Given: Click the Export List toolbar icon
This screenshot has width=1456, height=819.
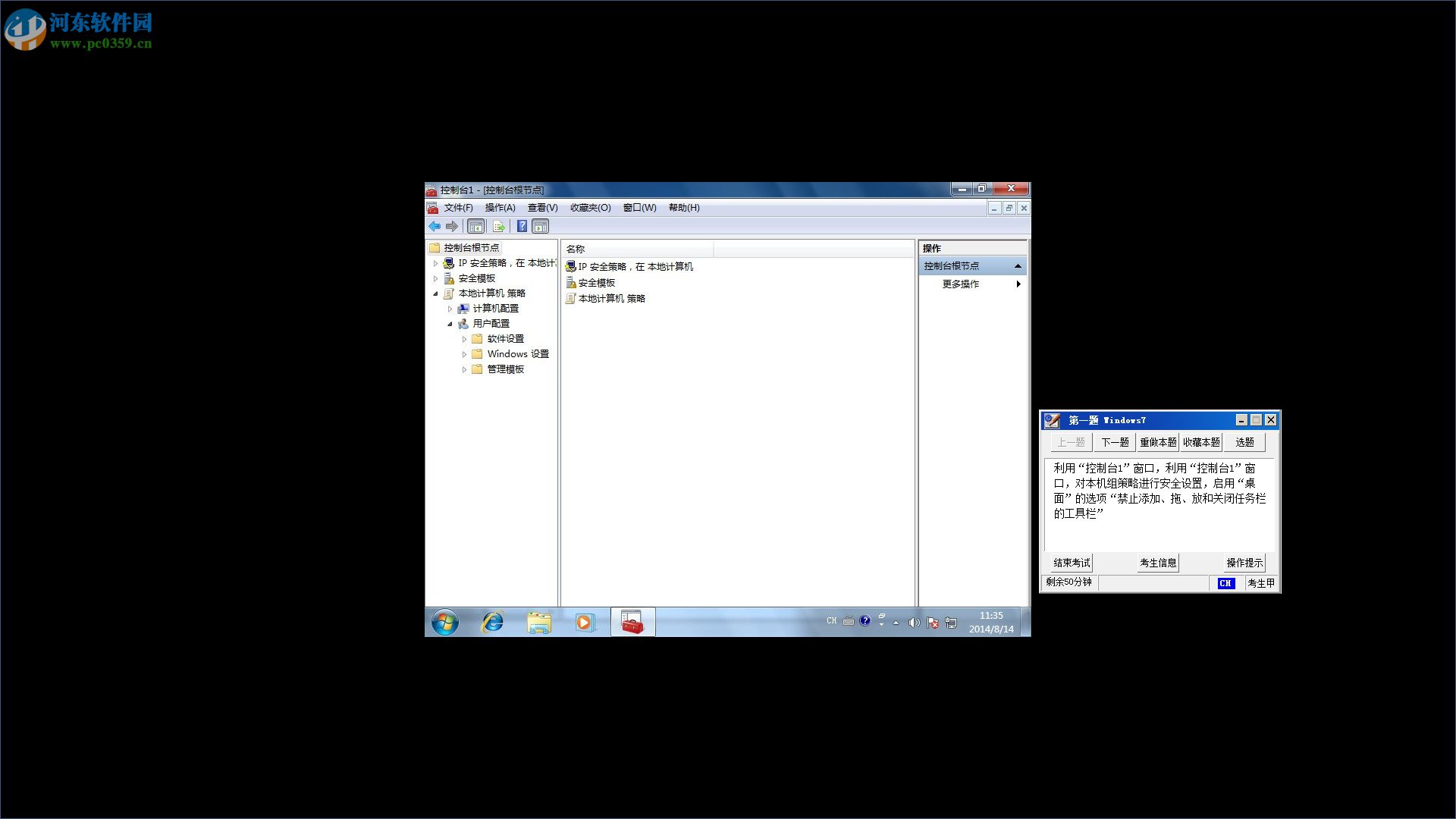Looking at the screenshot, I should coord(498,226).
